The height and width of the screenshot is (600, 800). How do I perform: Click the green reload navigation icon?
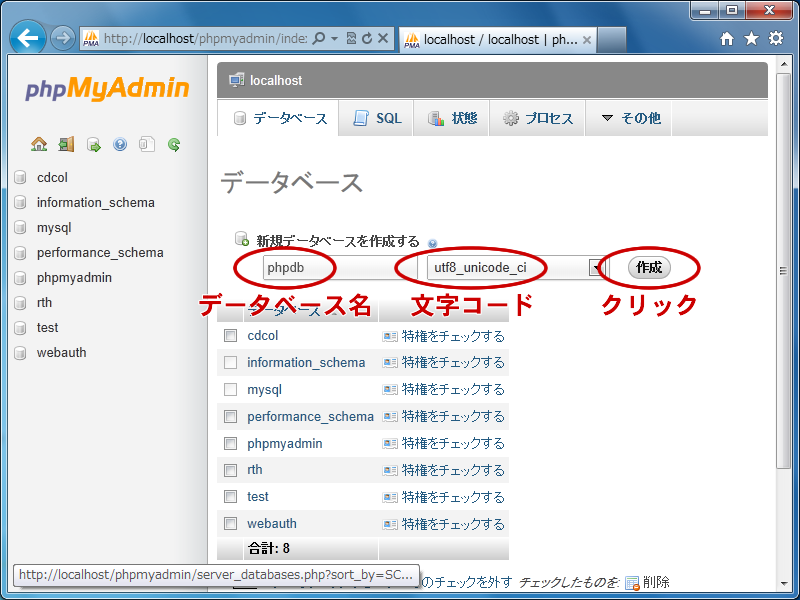(x=174, y=144)
